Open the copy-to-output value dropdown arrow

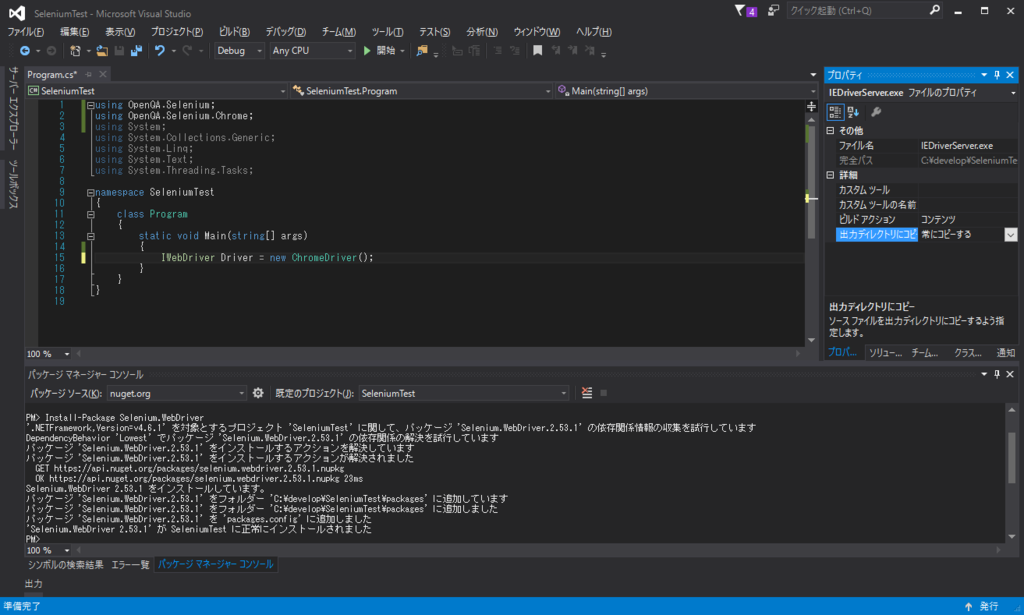[1010, 234]
